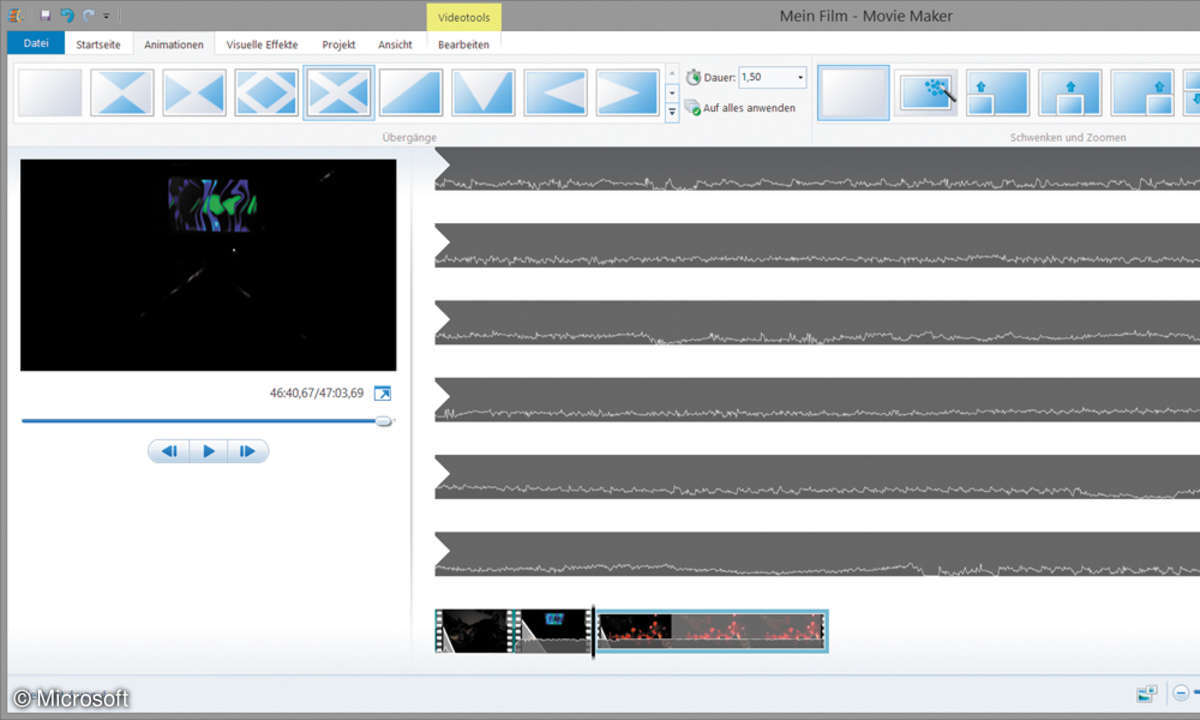The width and height of the screenshot is (1200, 720).
Task: Apply the diagonal wipe transition
Action: coord(411,93)
